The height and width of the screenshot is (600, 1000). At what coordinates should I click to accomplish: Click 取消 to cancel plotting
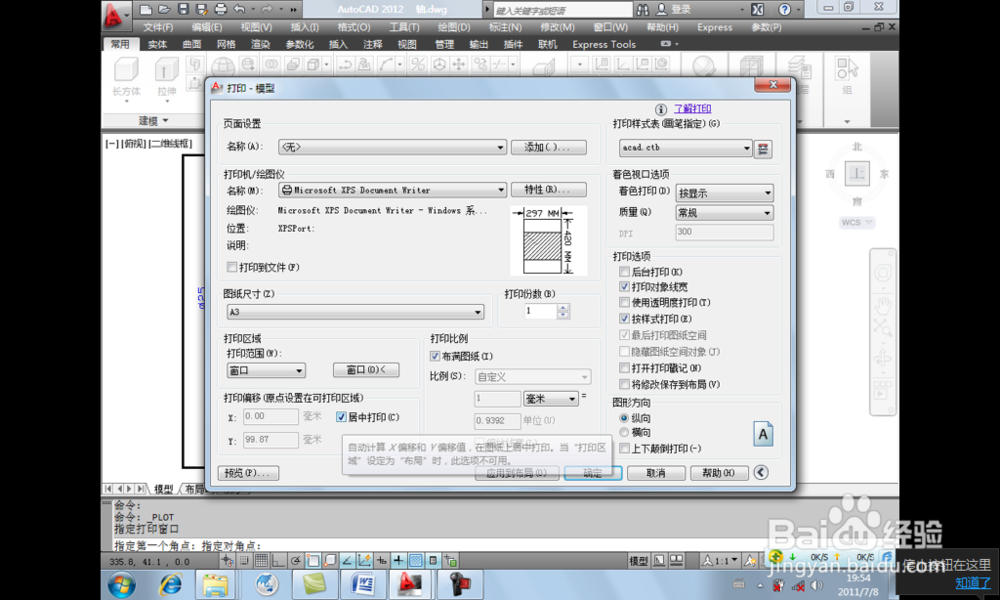click(x=656, y=472)
